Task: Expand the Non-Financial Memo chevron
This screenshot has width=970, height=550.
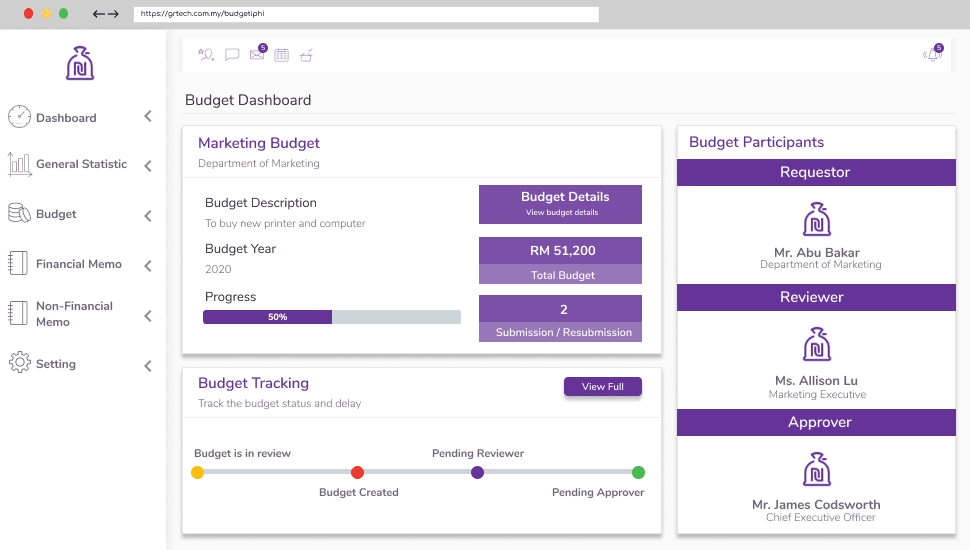Action: [x=148, y=316]
